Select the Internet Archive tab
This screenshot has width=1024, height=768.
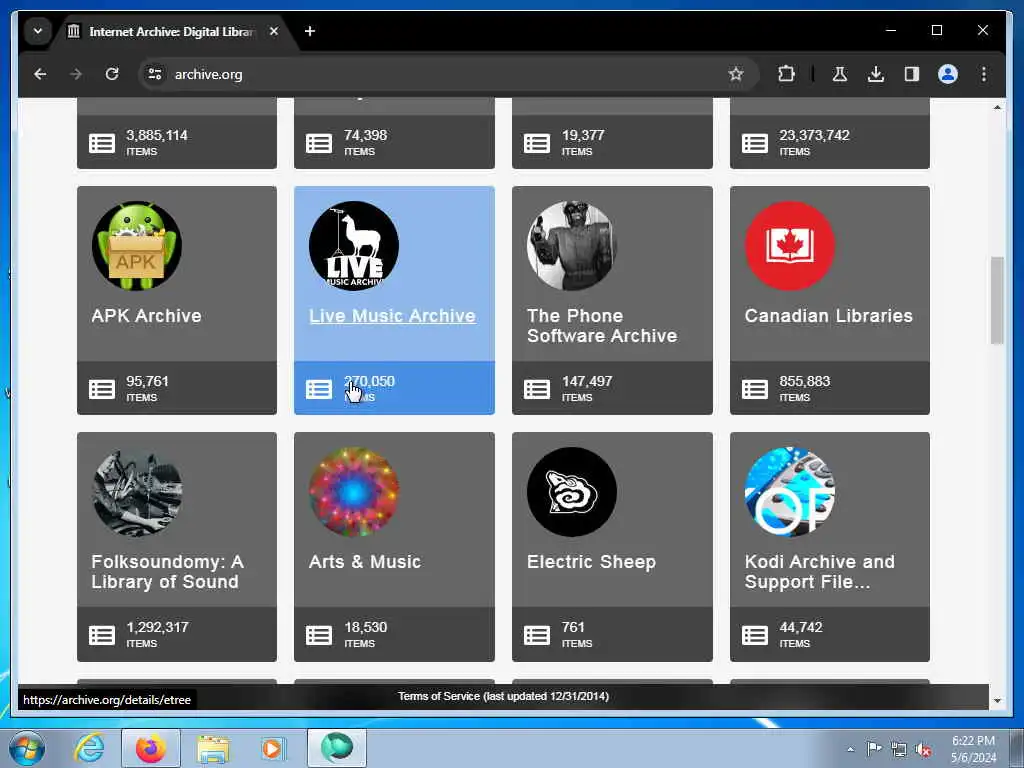(x=171, y=31)
